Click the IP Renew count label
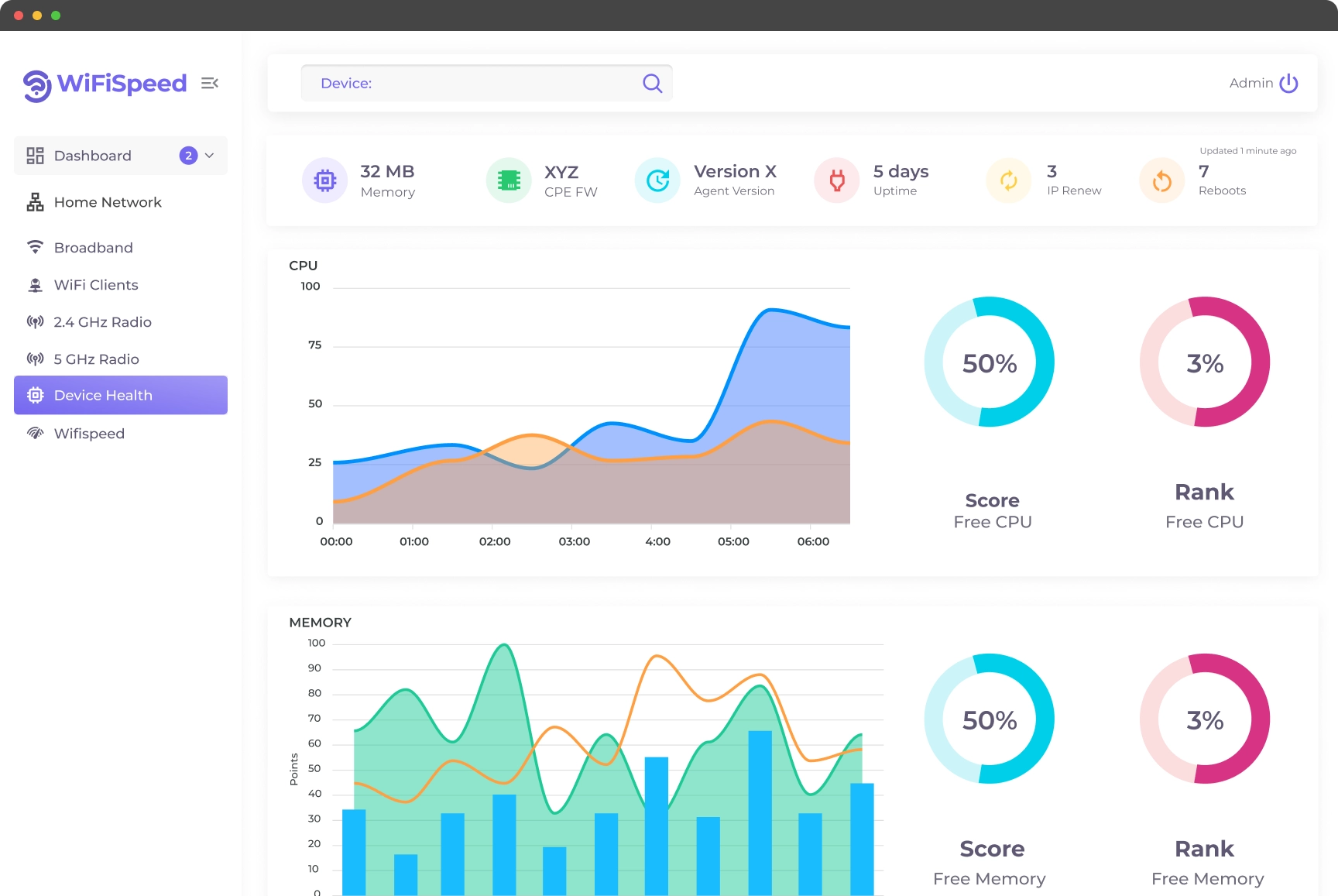Screen dimensions: 1338x896 1074,191
